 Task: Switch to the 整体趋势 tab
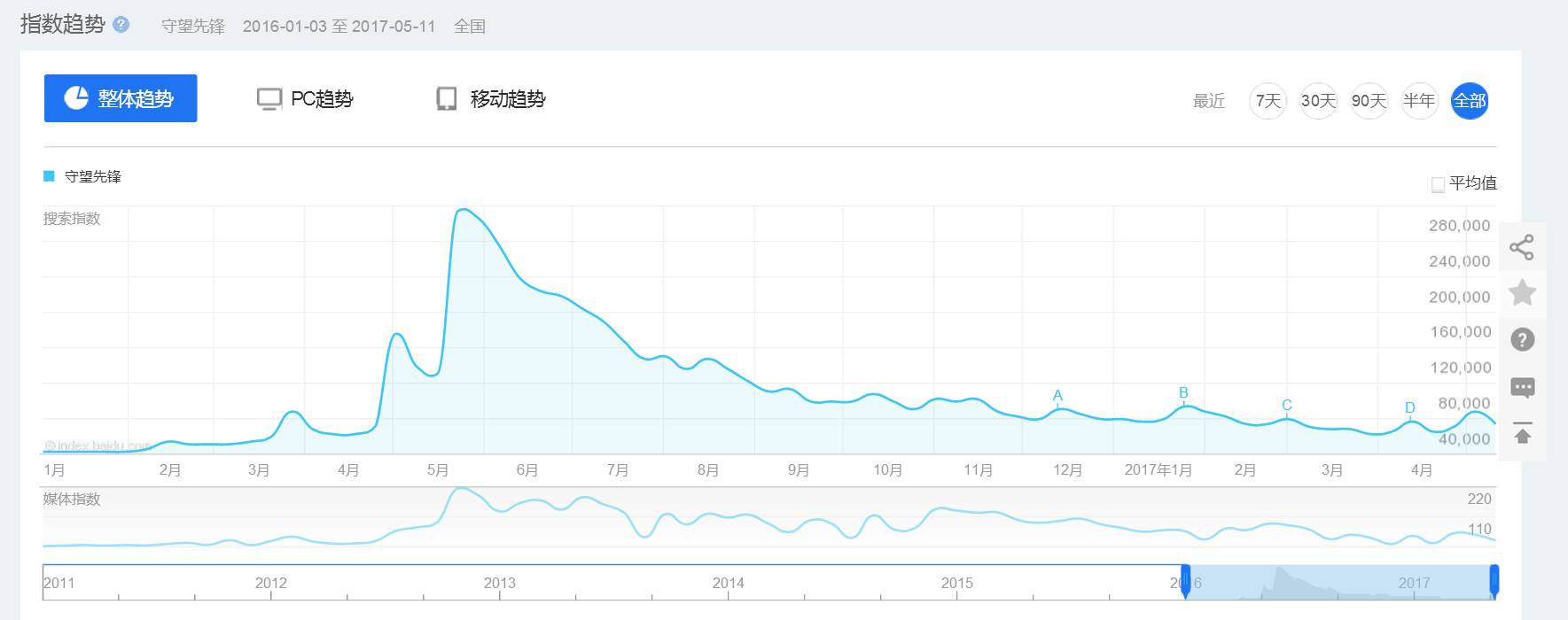point(121,98)
